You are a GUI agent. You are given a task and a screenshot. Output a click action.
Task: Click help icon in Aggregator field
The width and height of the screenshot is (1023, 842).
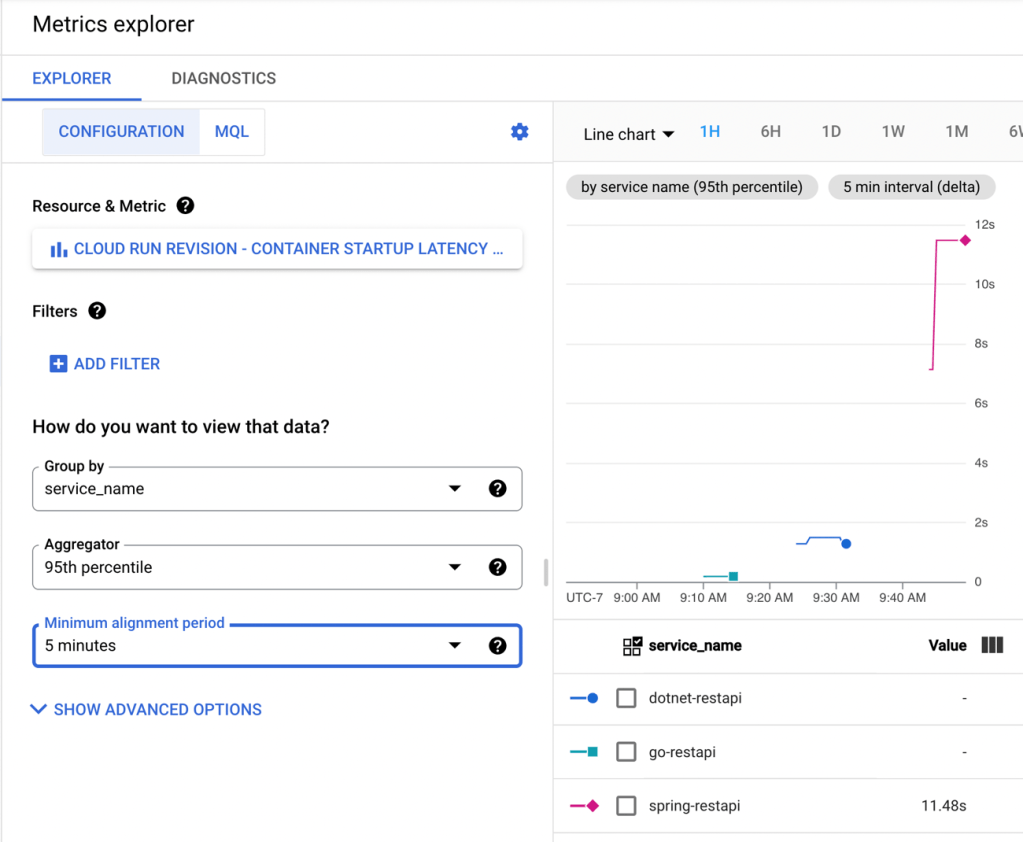[x=497, y=567]
